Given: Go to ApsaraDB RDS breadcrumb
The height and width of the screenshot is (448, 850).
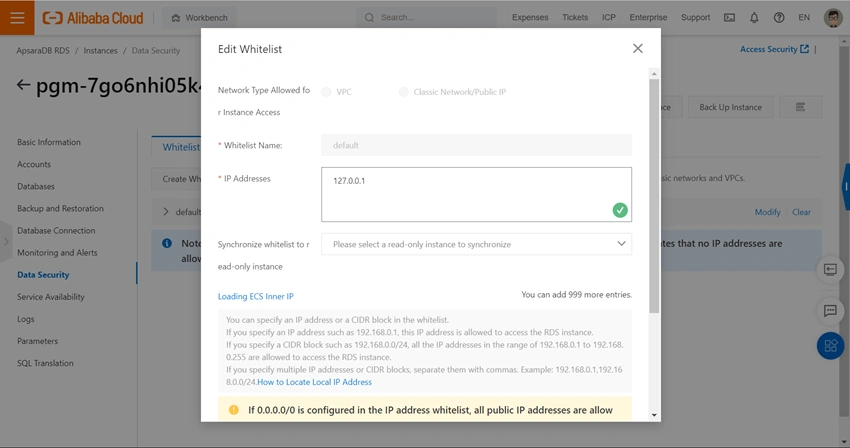Looking at the screenshot, I should click(43, 50).
